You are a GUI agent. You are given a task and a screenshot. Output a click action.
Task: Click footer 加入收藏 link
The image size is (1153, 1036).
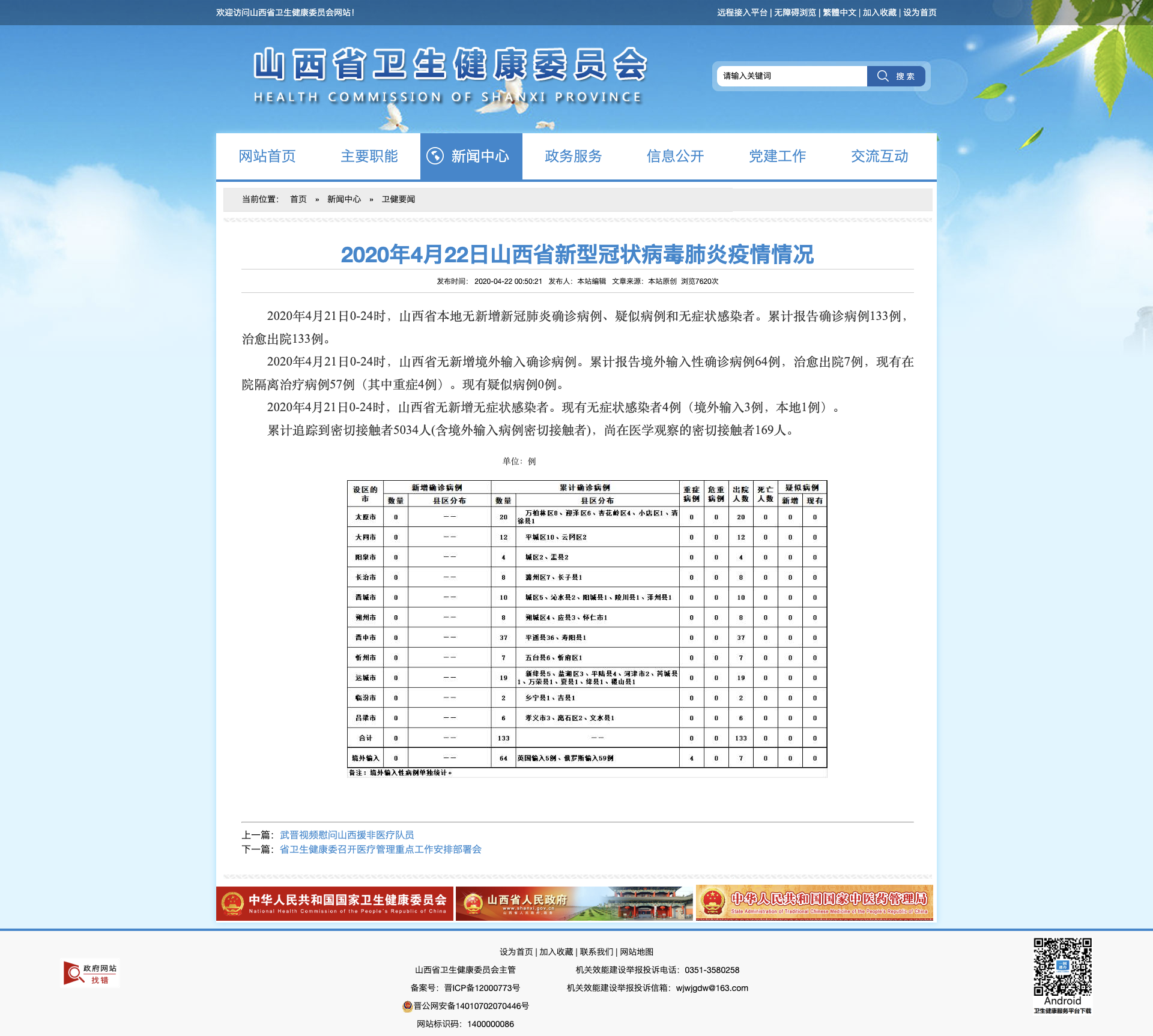click(x=556, y=952)
